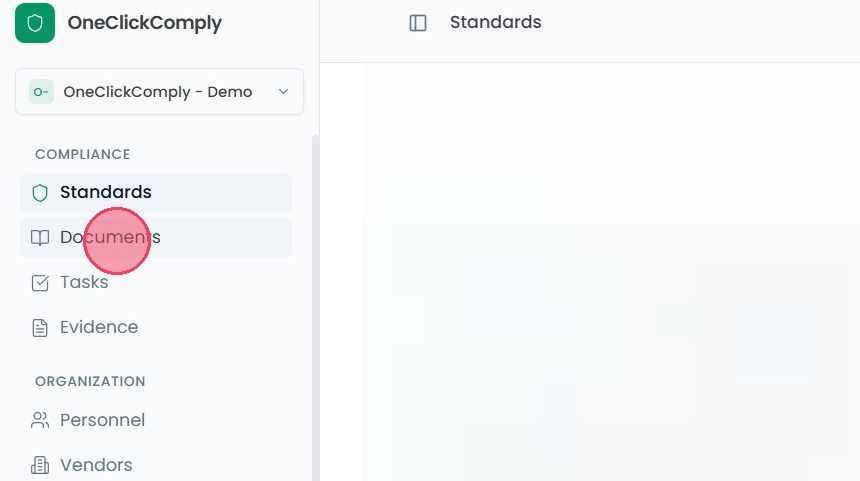Click the Evidence file icon

click(x=40, y=327)
